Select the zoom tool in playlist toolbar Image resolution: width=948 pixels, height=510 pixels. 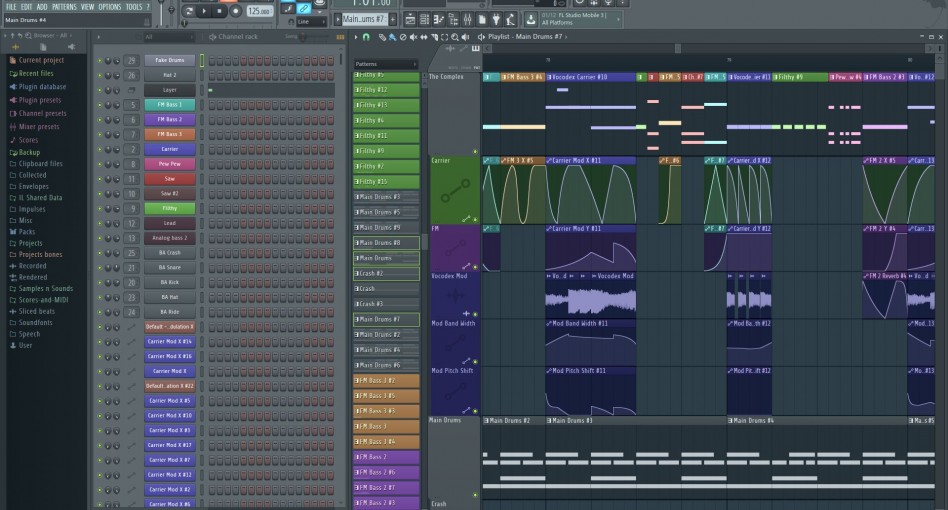(x=452, y=37)
